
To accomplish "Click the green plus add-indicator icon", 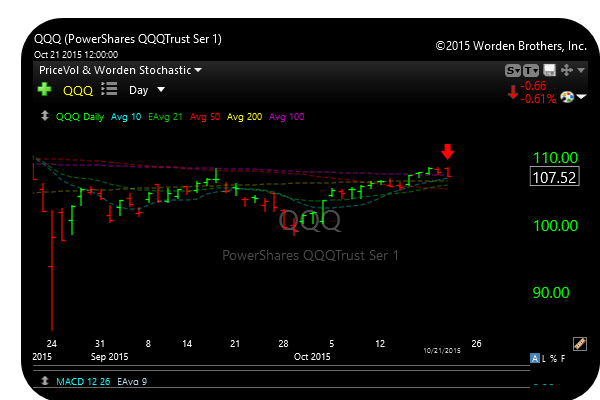I will tap(44, 90).
